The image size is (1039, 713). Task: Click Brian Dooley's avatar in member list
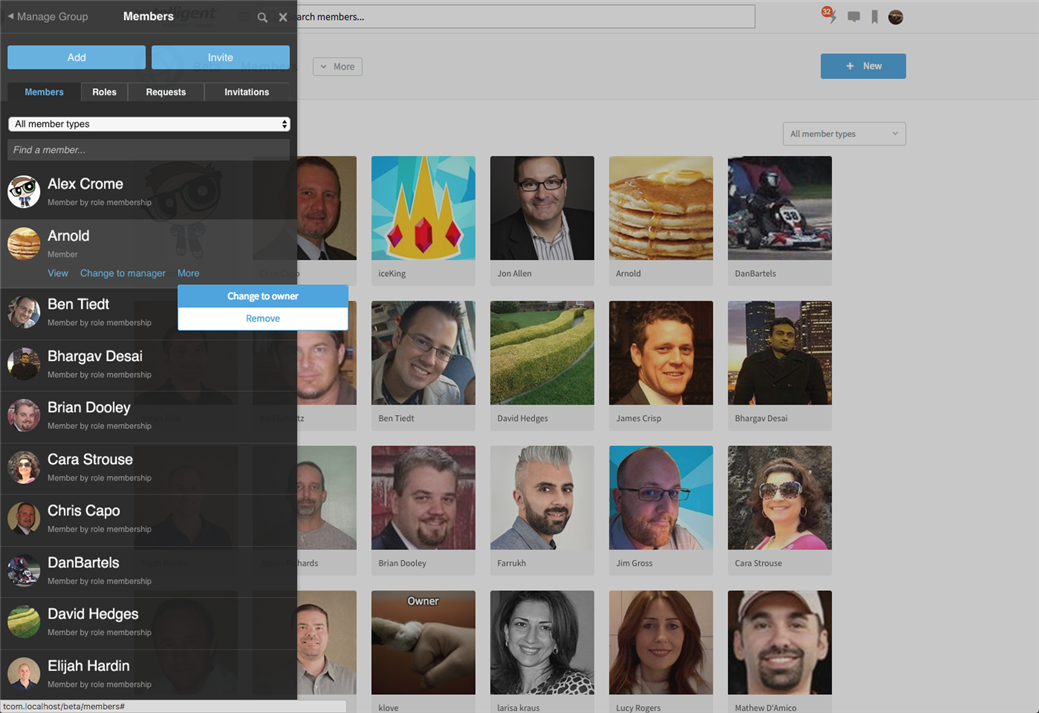(24, 415)
